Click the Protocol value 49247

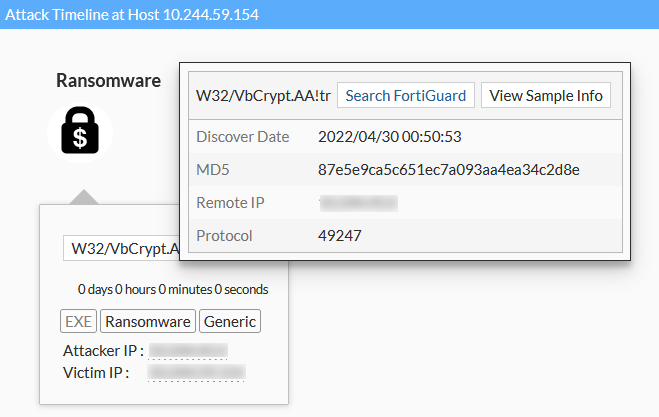339,236
